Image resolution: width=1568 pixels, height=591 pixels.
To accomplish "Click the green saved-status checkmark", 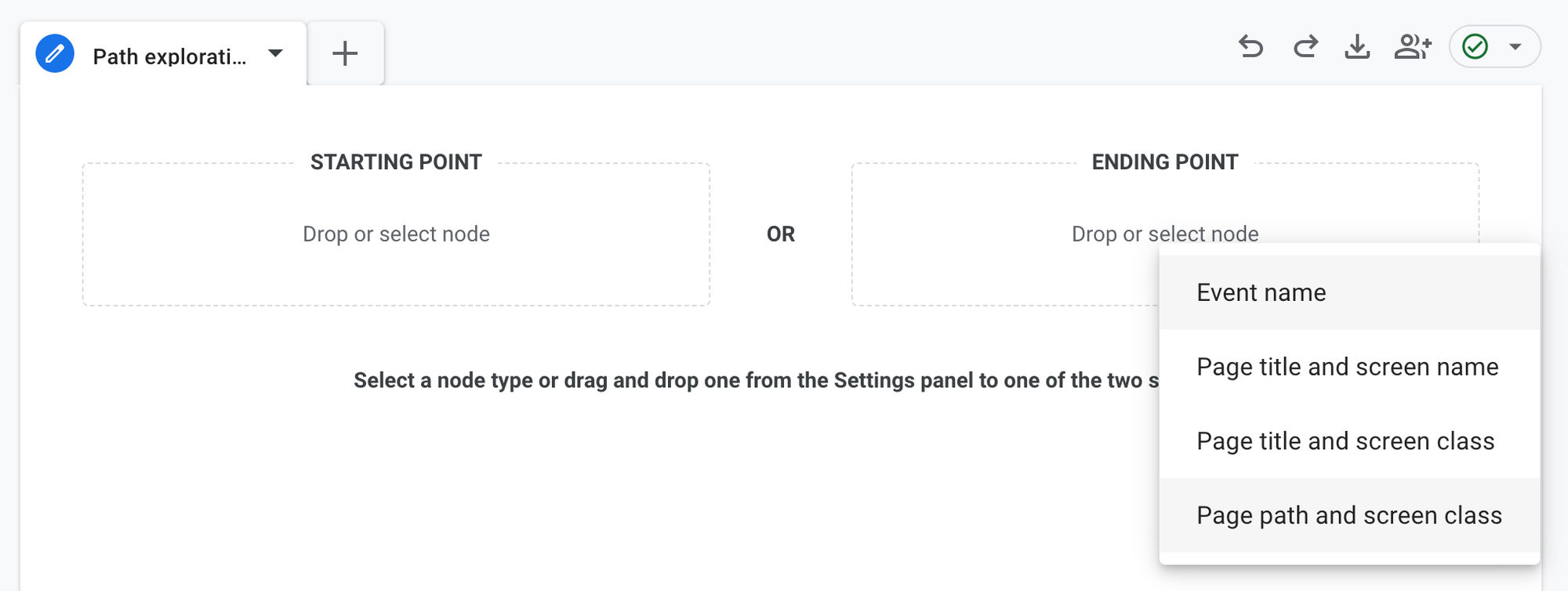I will pos(1475,47).
